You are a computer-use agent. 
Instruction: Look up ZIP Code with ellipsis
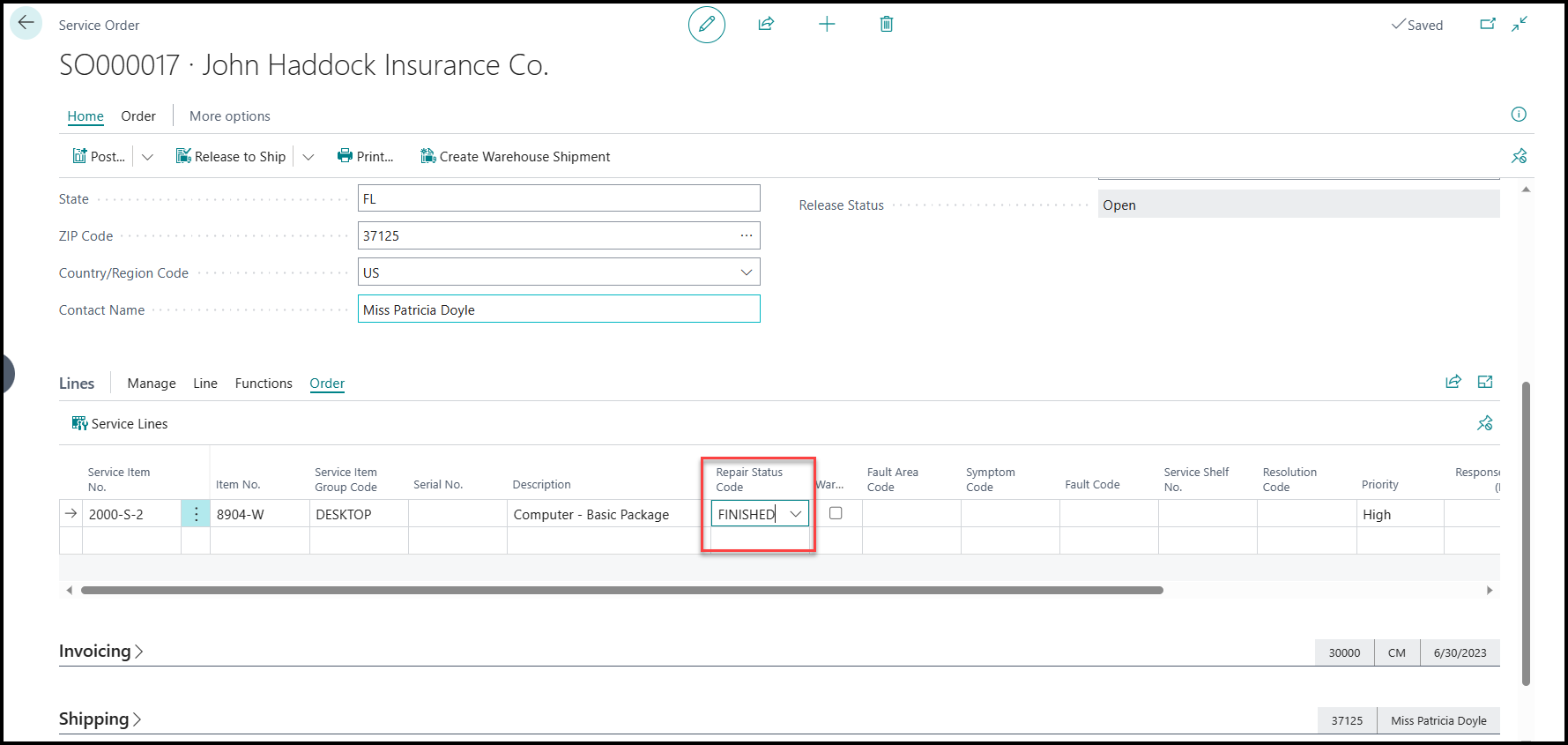747,235
